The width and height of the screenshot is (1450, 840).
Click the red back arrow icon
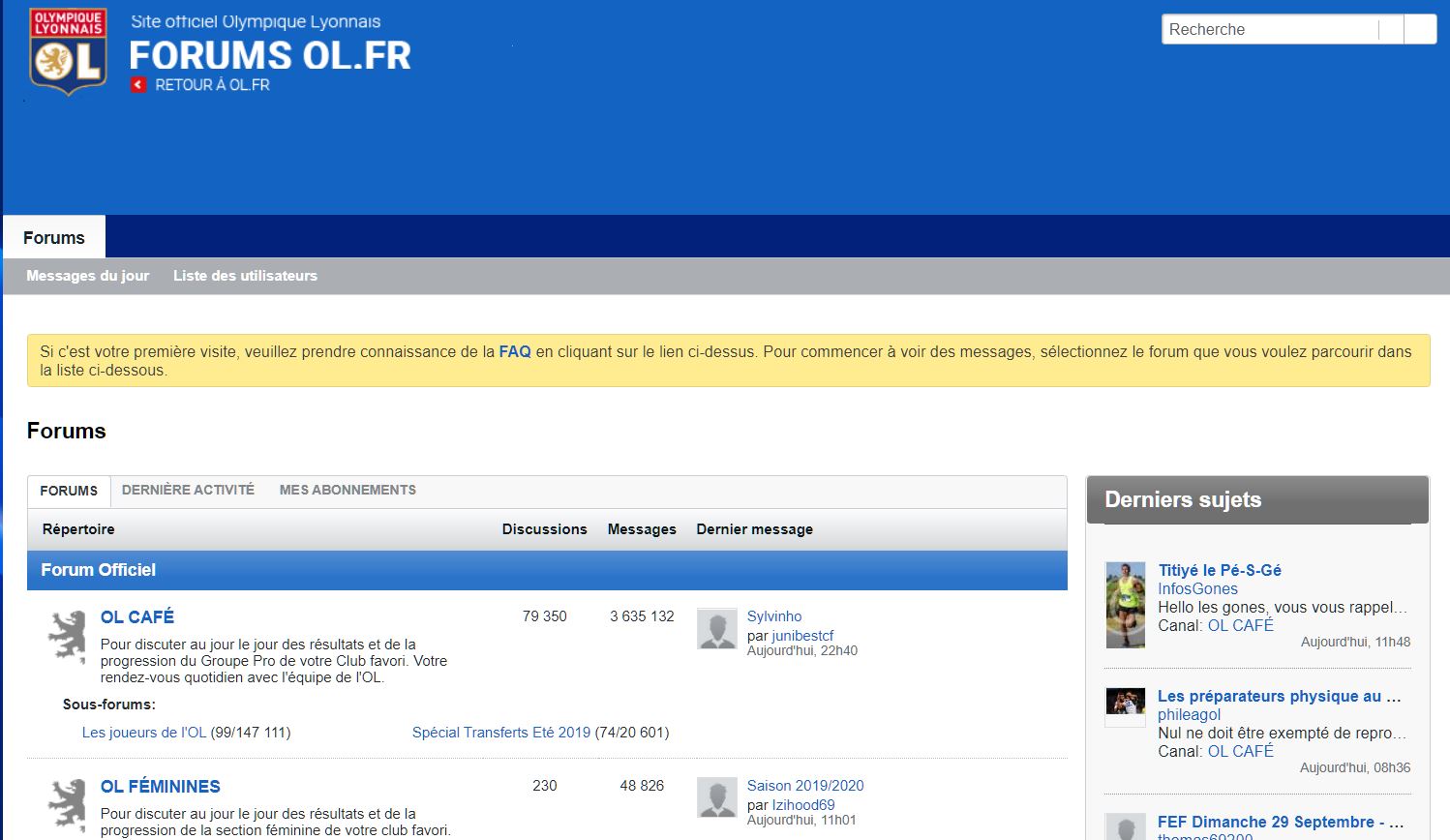(138, 85)
